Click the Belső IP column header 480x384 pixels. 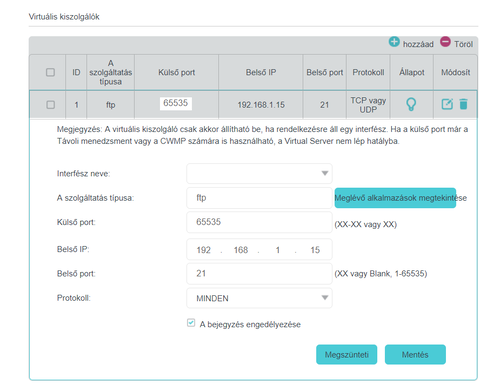[x=261, y=72]
